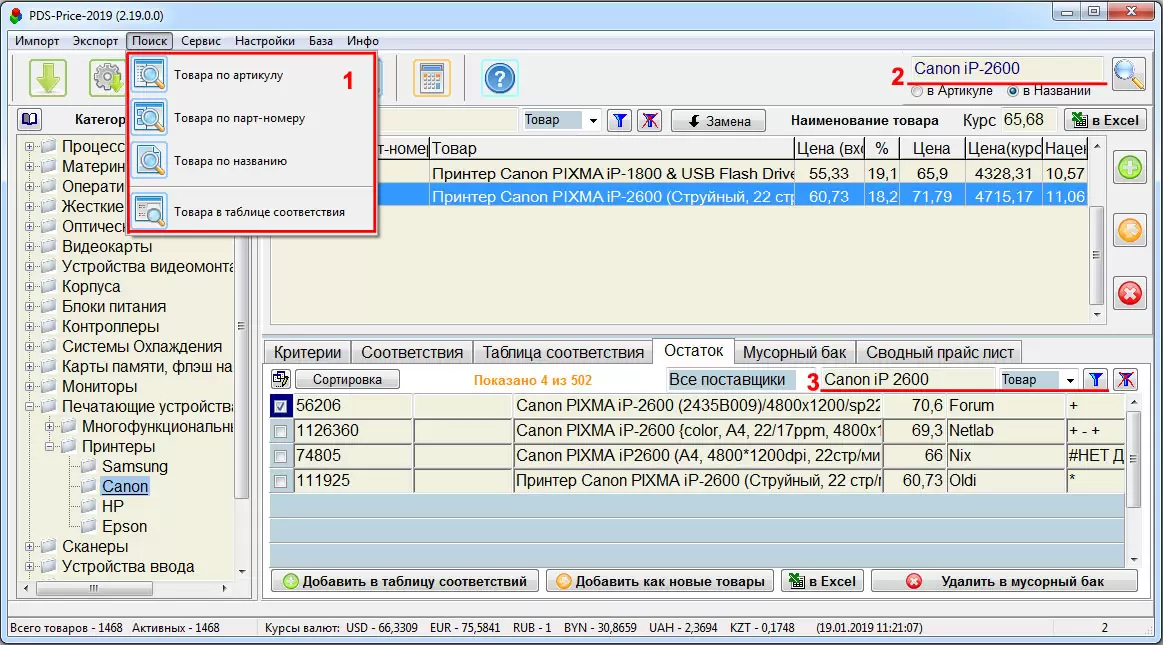Click the red delete circle on right side
This screenshot has width=1163, height=645.
pos(1130,293)
